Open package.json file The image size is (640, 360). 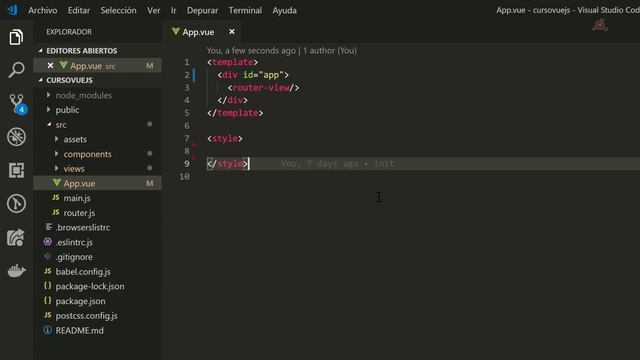80,301
